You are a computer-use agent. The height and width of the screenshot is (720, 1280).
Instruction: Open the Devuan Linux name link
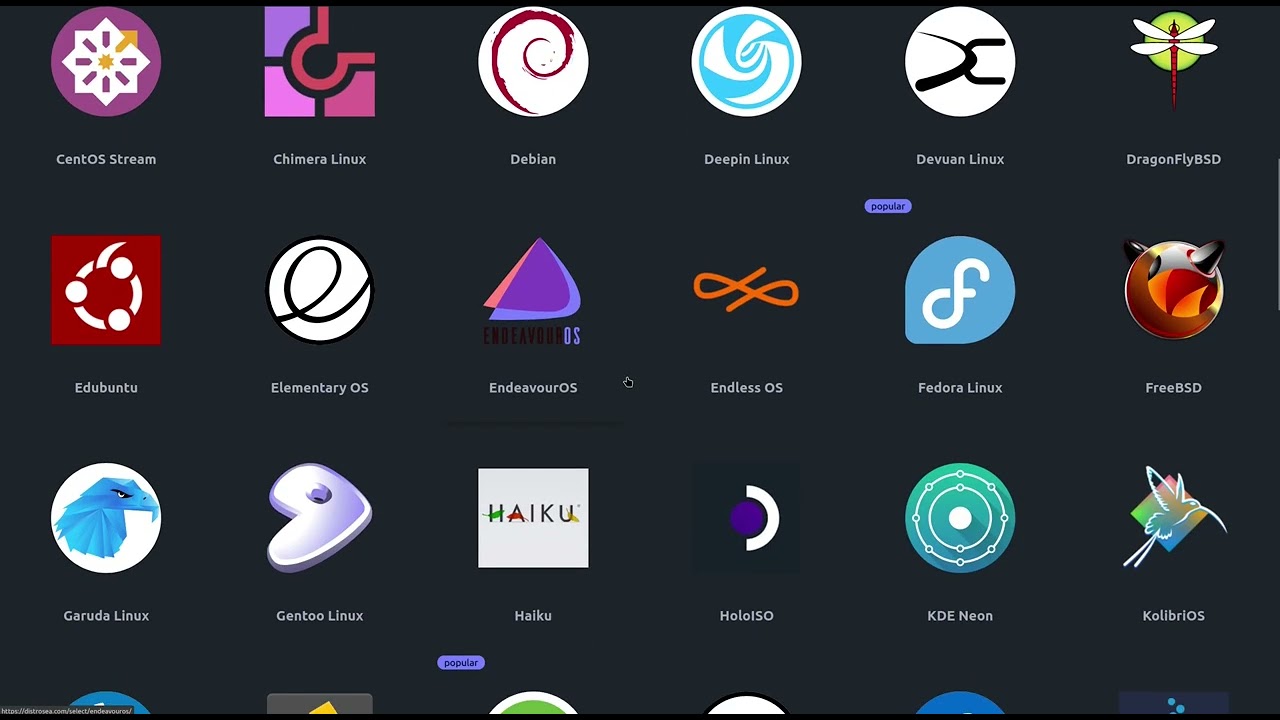click(x=960, y=159)
